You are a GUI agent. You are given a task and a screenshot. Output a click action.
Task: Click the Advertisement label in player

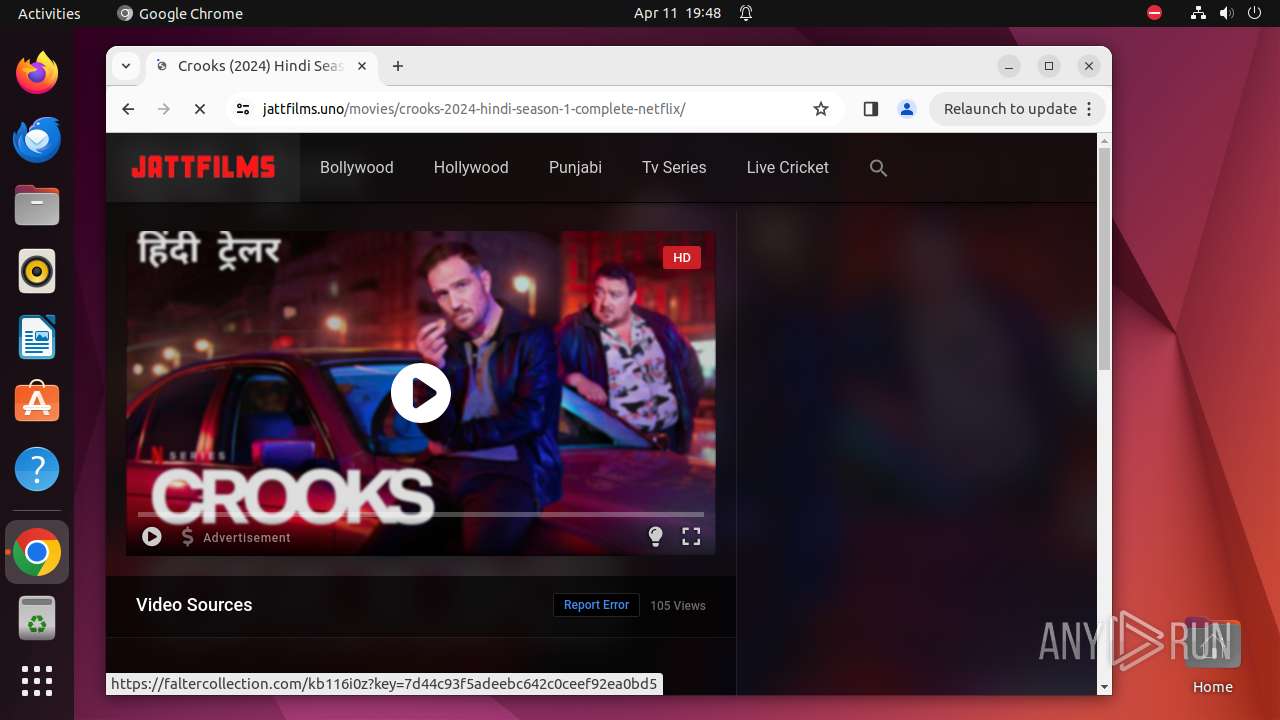[247, 538]
